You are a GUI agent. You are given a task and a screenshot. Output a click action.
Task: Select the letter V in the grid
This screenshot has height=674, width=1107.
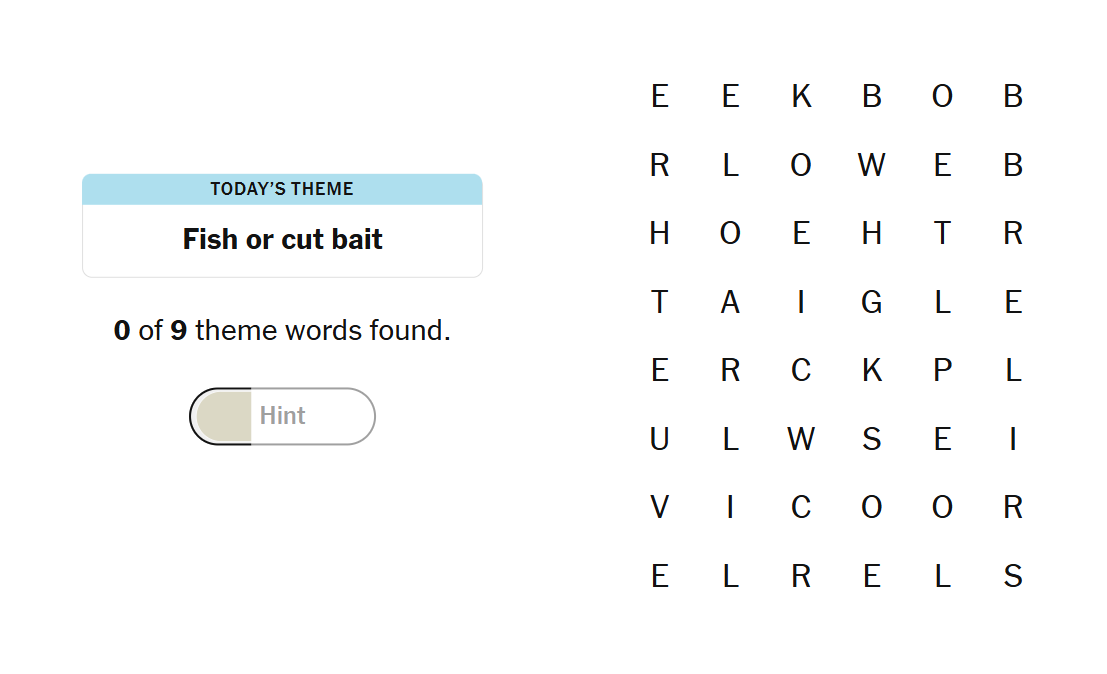[660, 507]
